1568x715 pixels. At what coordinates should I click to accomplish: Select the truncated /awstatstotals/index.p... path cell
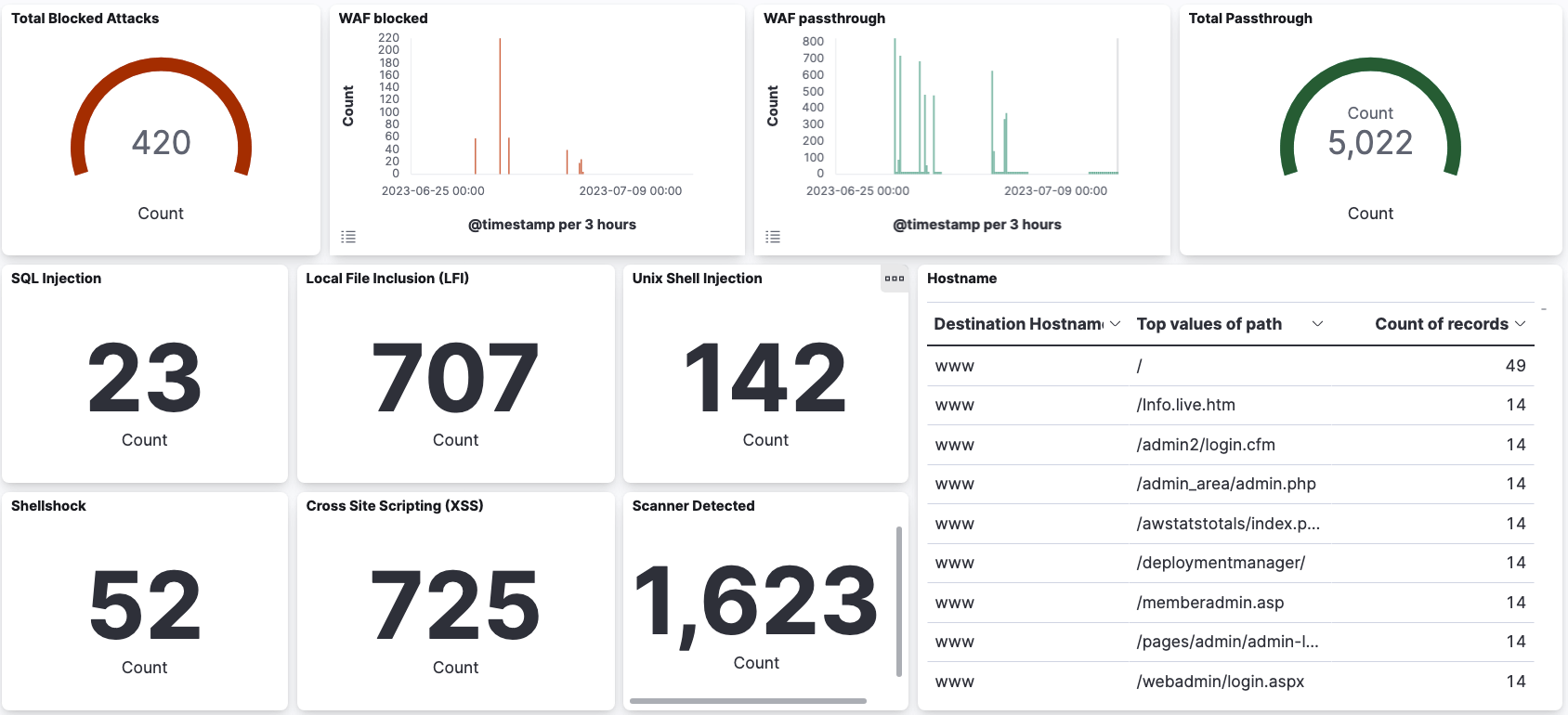(x=1228, y=524)
